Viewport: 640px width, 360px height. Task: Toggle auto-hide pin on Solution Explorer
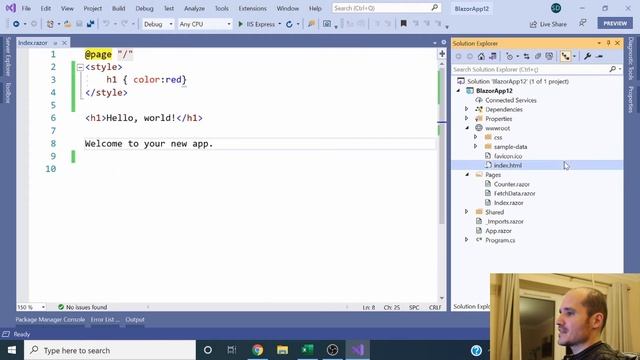tap(608, 43)
